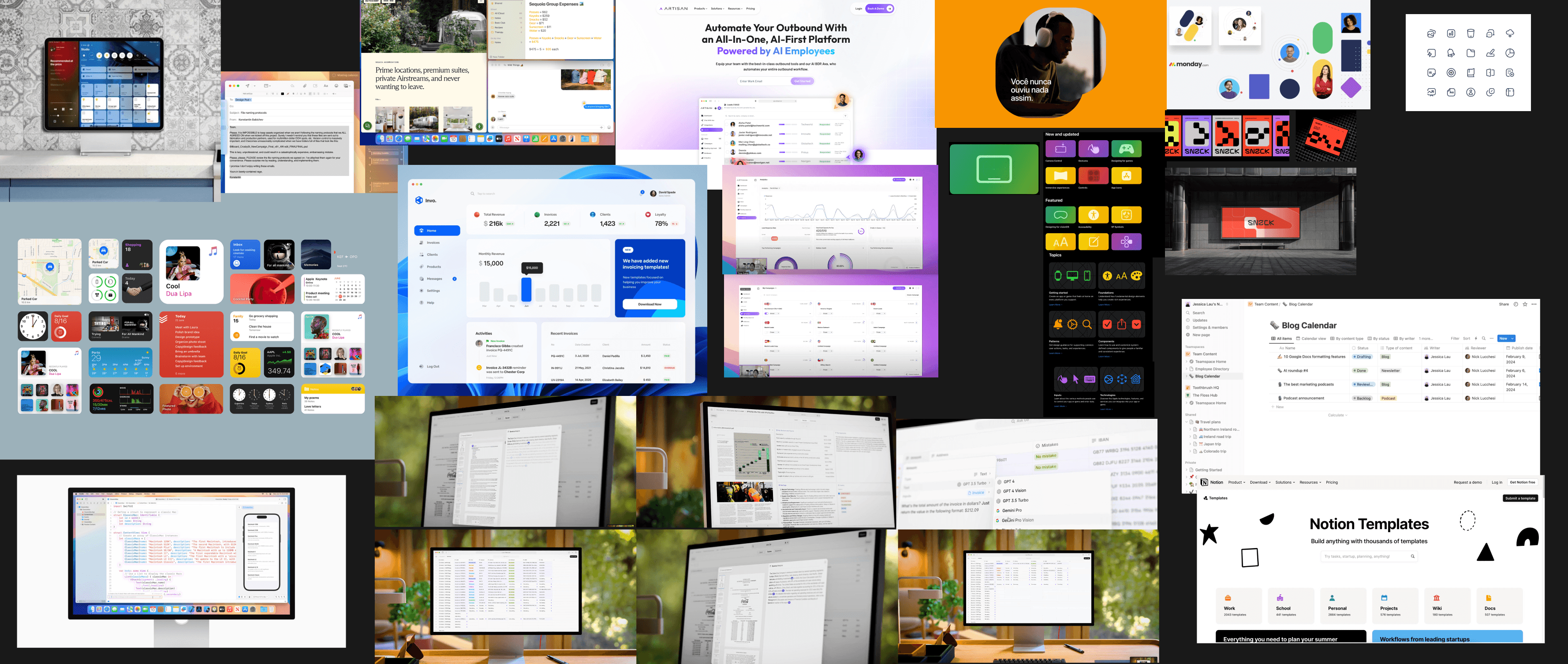Viewport: 1568px width, 664px height.
Task: Open the page history clock icon beside Share
Action: click(1516, 304)
